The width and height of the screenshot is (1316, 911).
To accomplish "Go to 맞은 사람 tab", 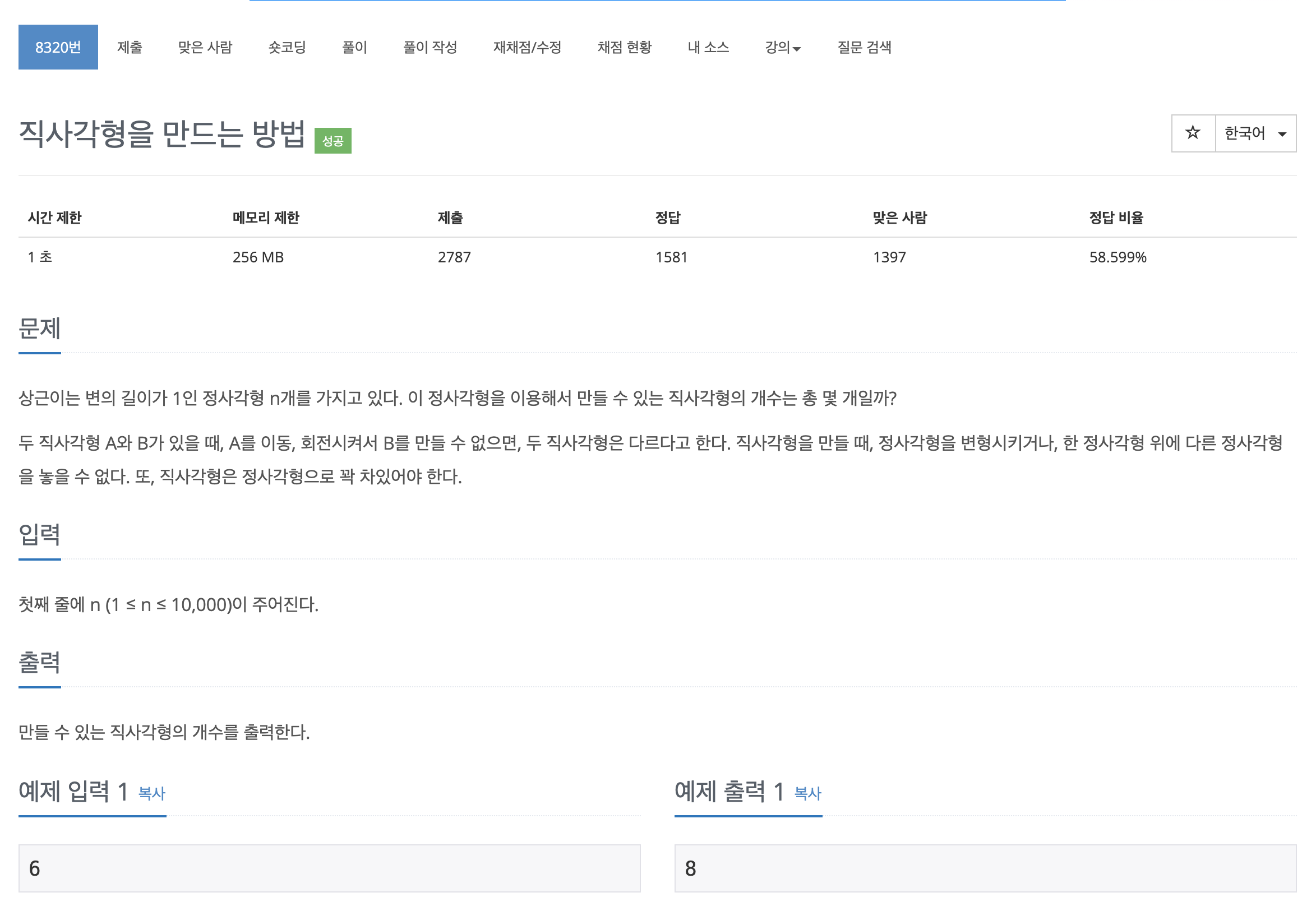I will click(x=205, y=48).
